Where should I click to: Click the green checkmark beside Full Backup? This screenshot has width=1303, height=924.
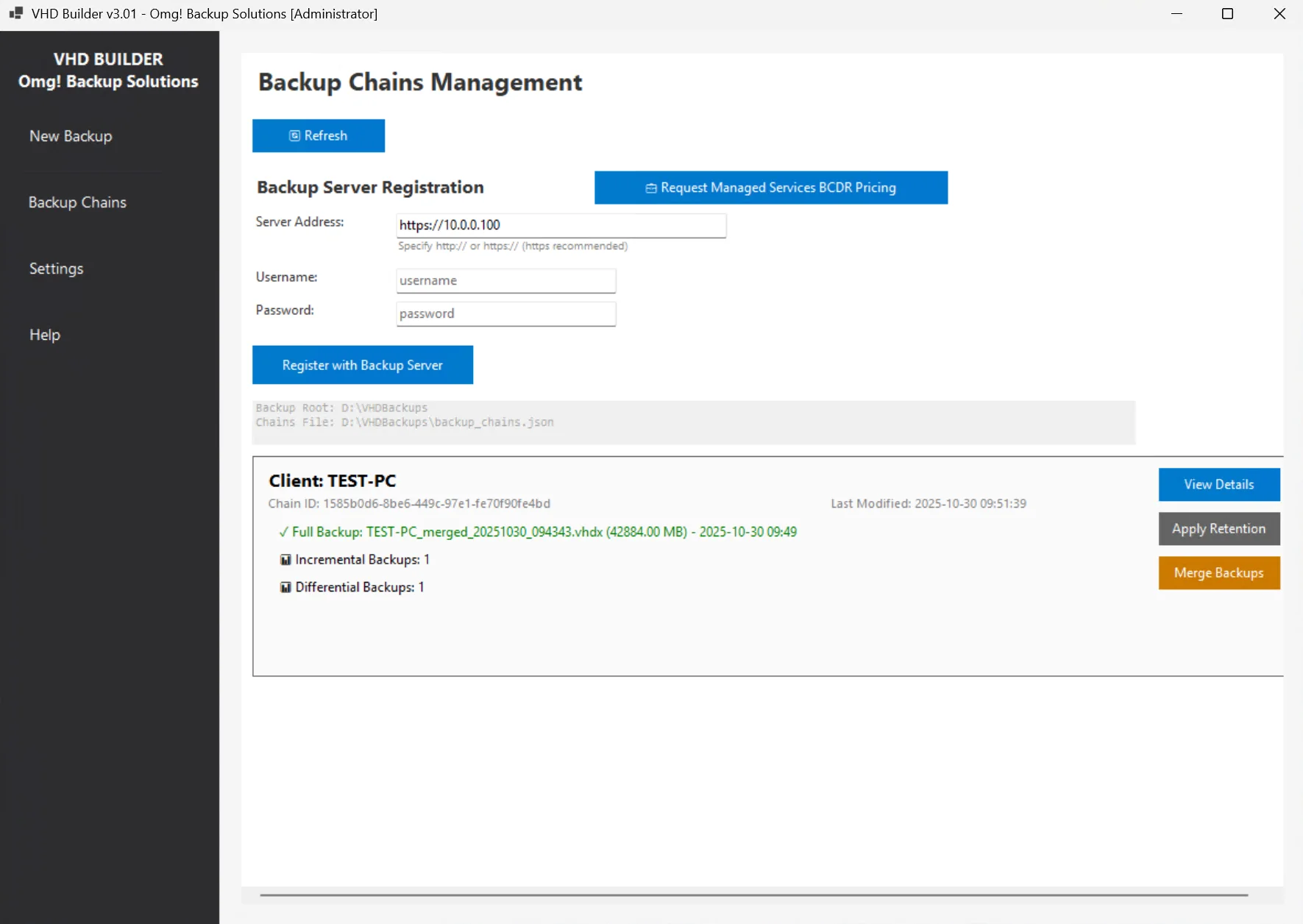(x=283, y=531)
